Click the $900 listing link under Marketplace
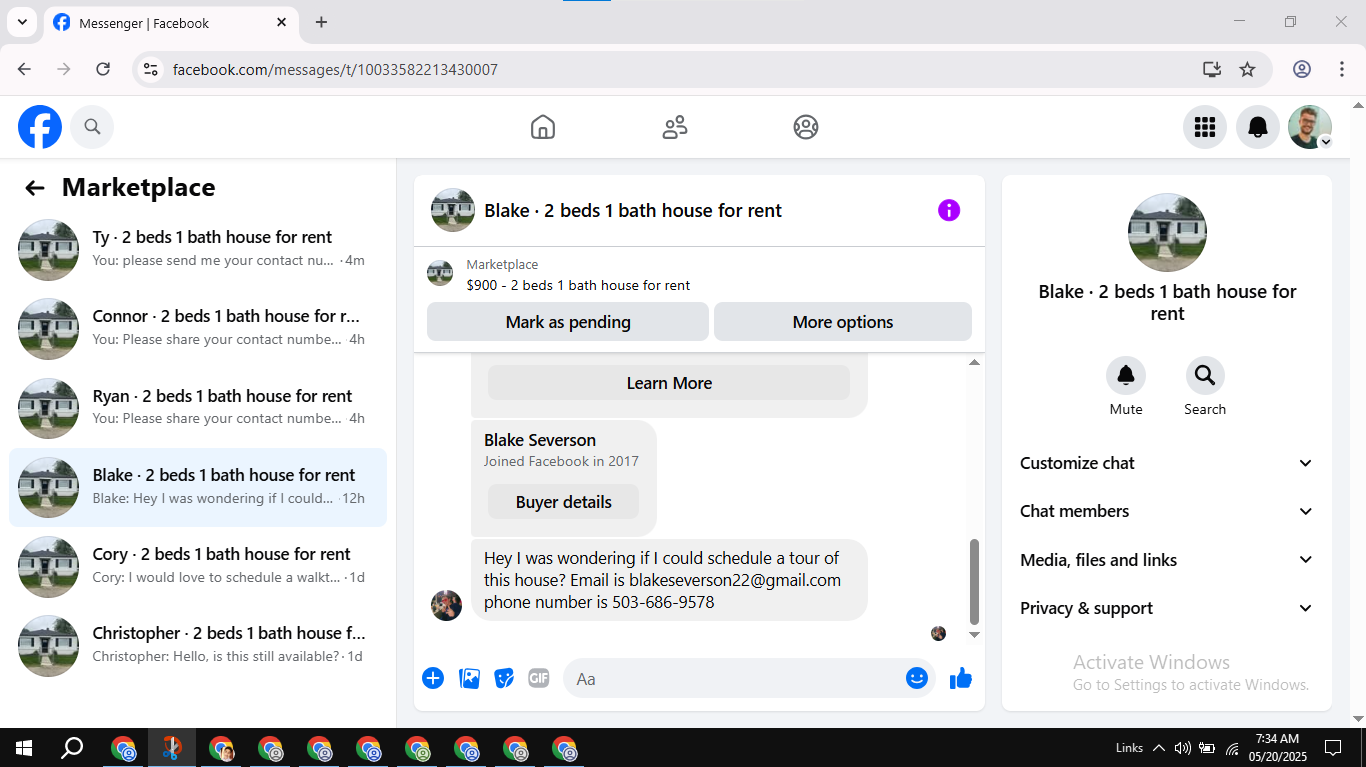This screenshot has width=1366, height=767. point(578,285)
